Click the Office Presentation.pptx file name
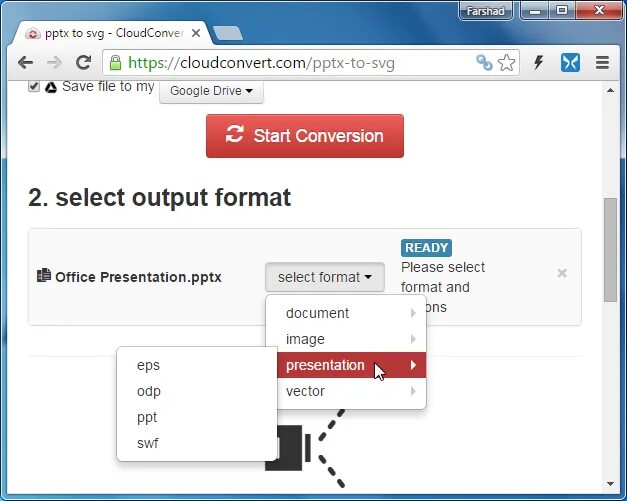This screenshot has height=501, width=627. pyautogui.click(x=138, y=277)
